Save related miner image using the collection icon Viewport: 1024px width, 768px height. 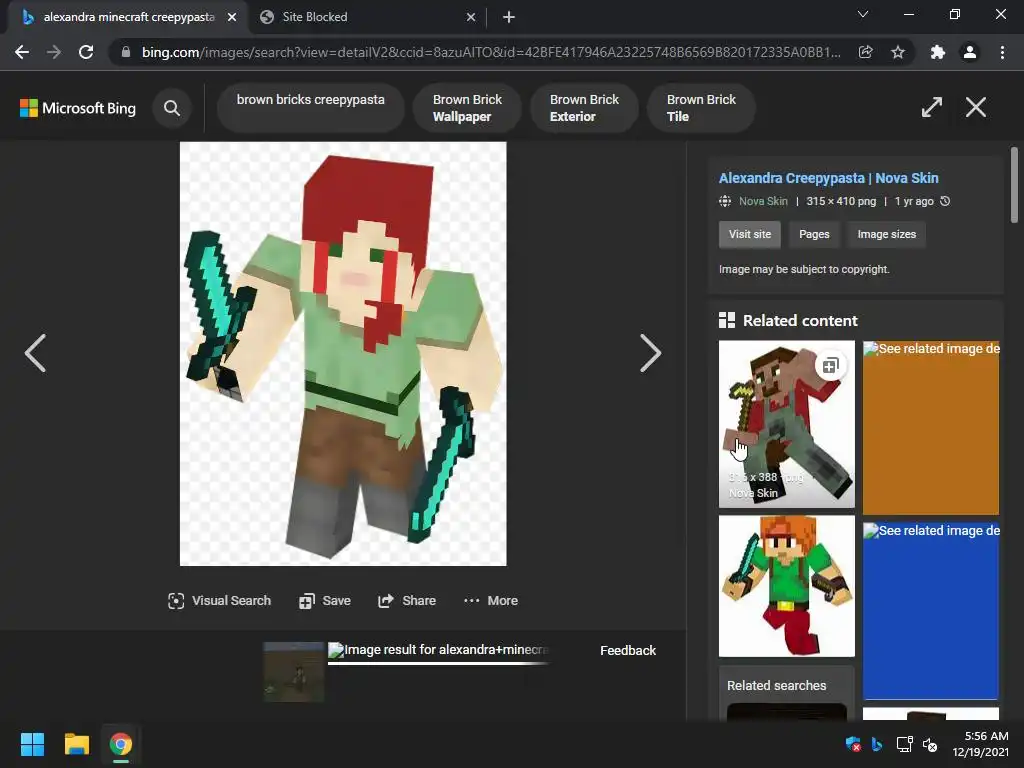[830, 366]
